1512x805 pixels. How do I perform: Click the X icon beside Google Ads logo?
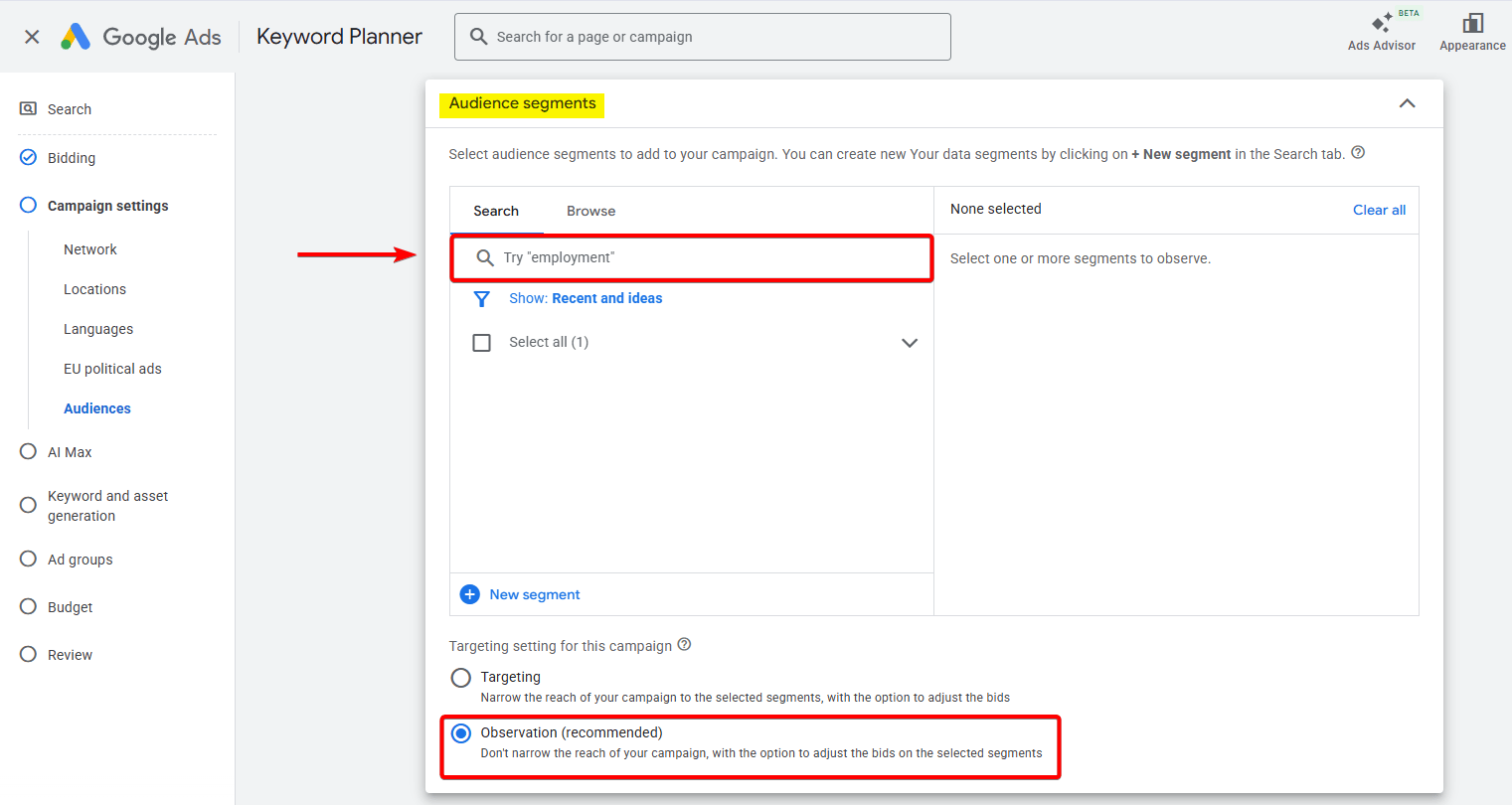pos(32,37)
